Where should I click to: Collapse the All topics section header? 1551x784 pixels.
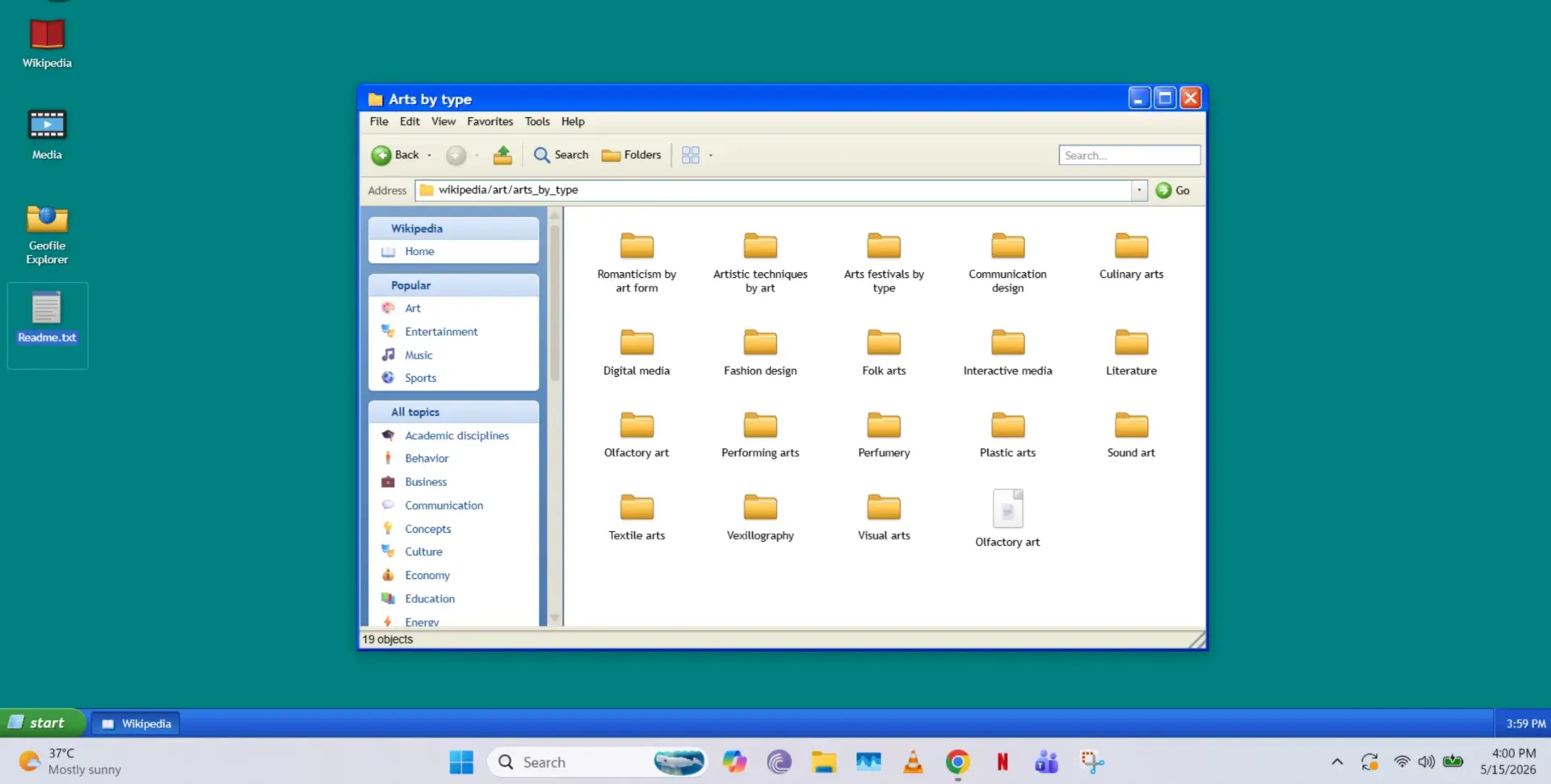click(453, 413)
